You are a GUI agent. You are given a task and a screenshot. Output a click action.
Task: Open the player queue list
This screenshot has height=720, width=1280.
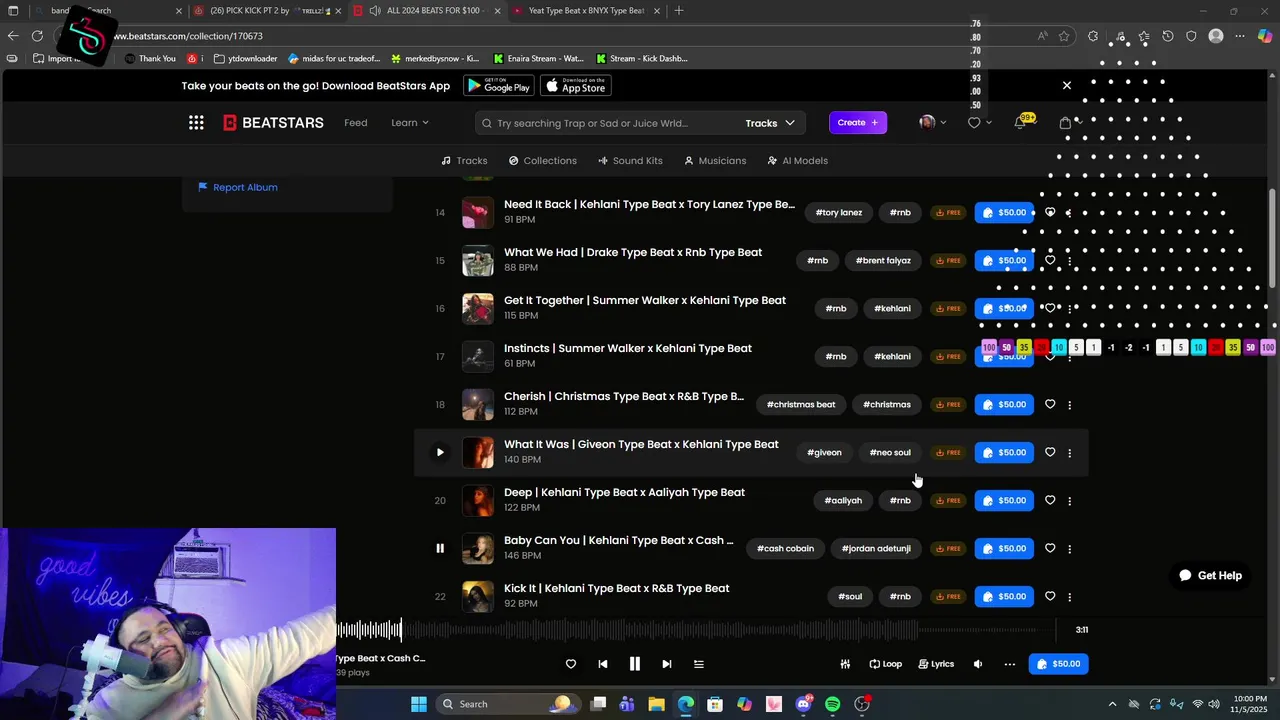(699, 664)
